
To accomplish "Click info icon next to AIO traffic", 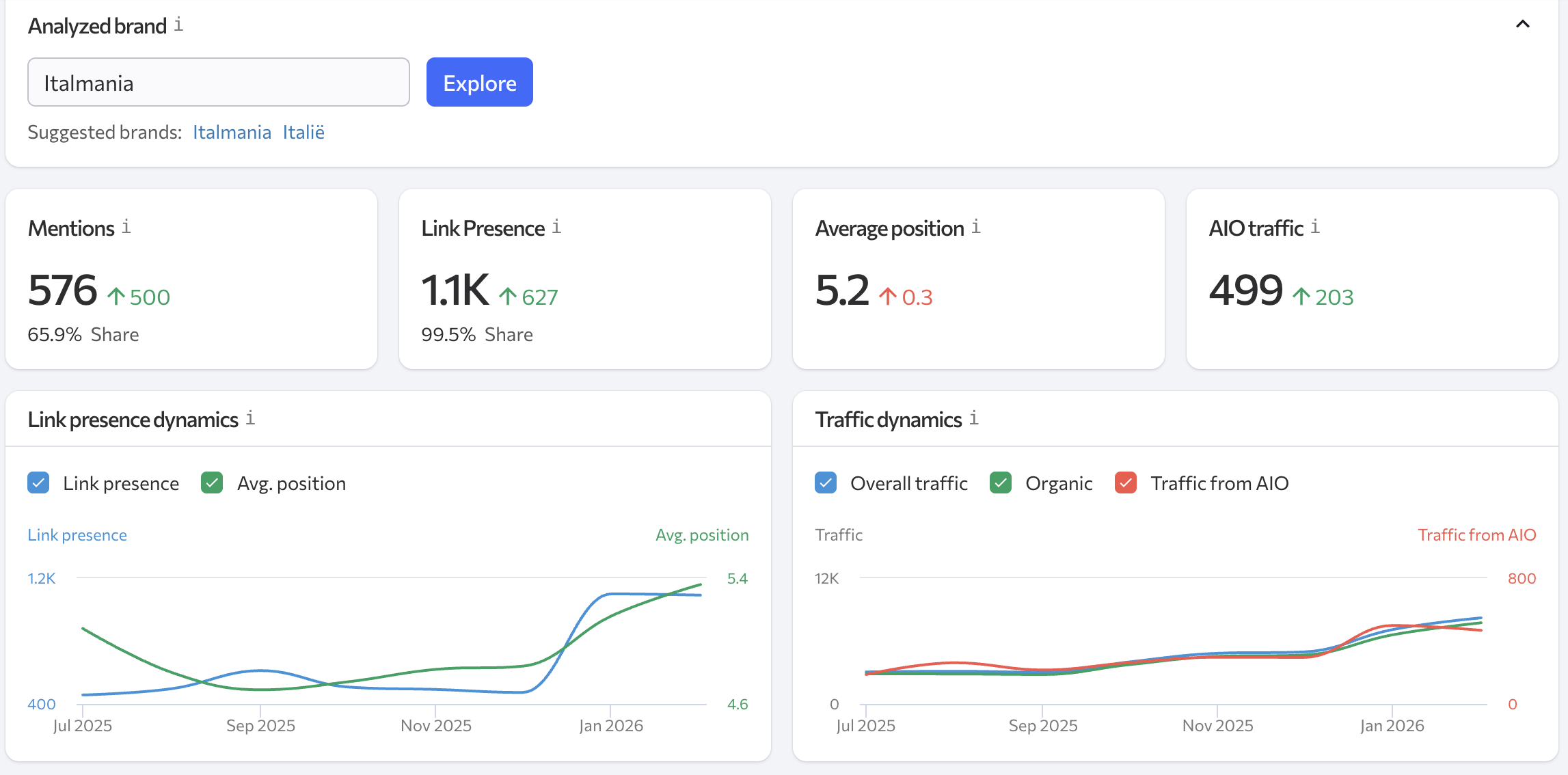I will coord(1315,227).
